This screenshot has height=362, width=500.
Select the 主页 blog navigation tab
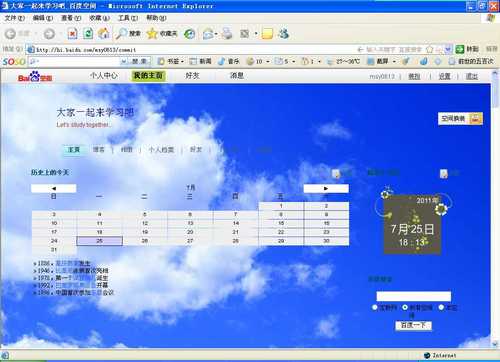click(74, 150)
